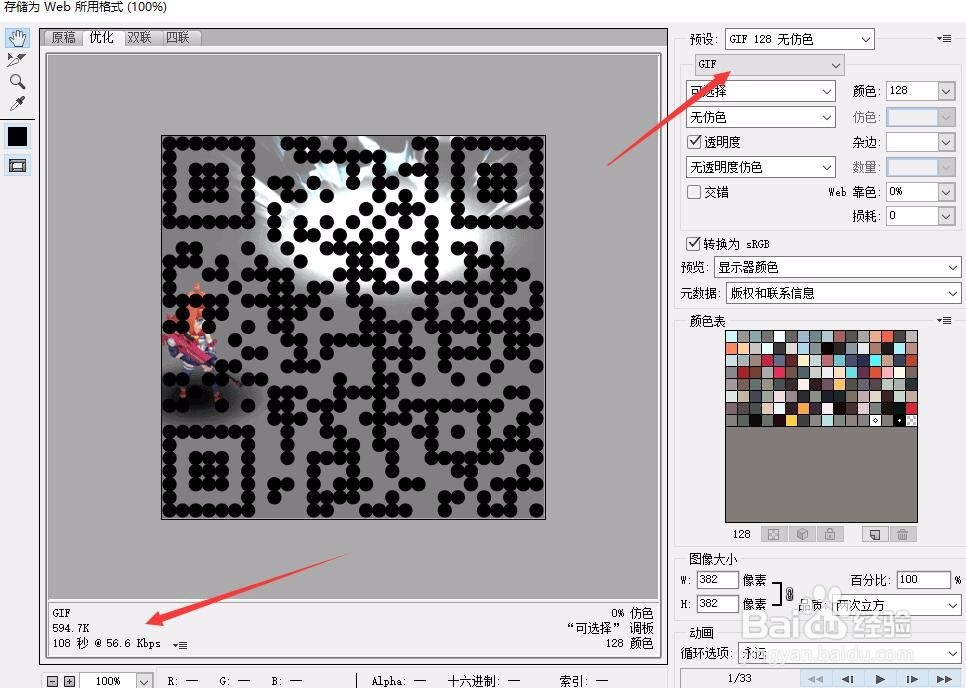Screen dimensions: 966x688
Task: Create new color in the color table
Action: coord(873,534)
